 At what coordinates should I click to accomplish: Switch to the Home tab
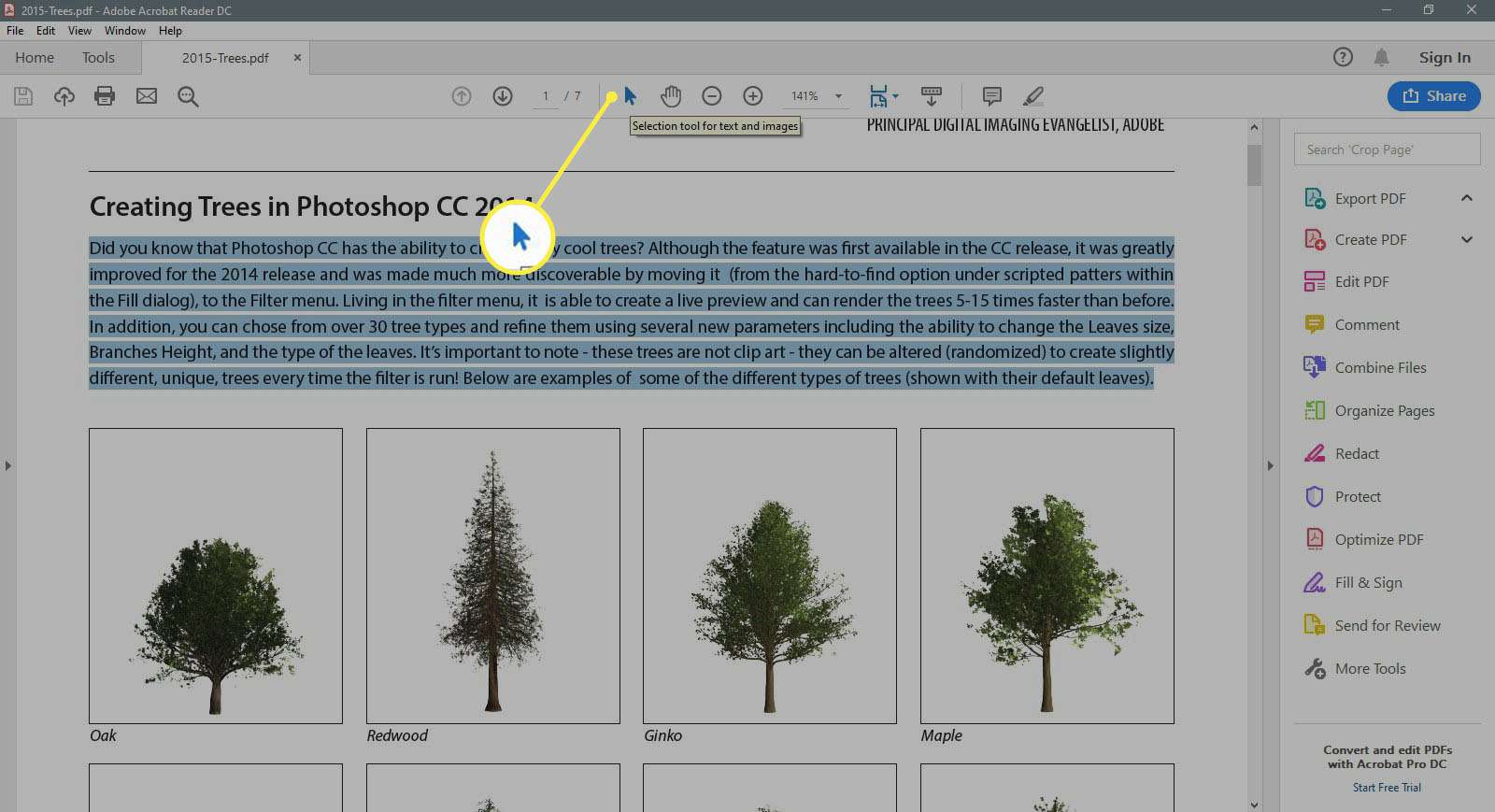pos(35,57)
